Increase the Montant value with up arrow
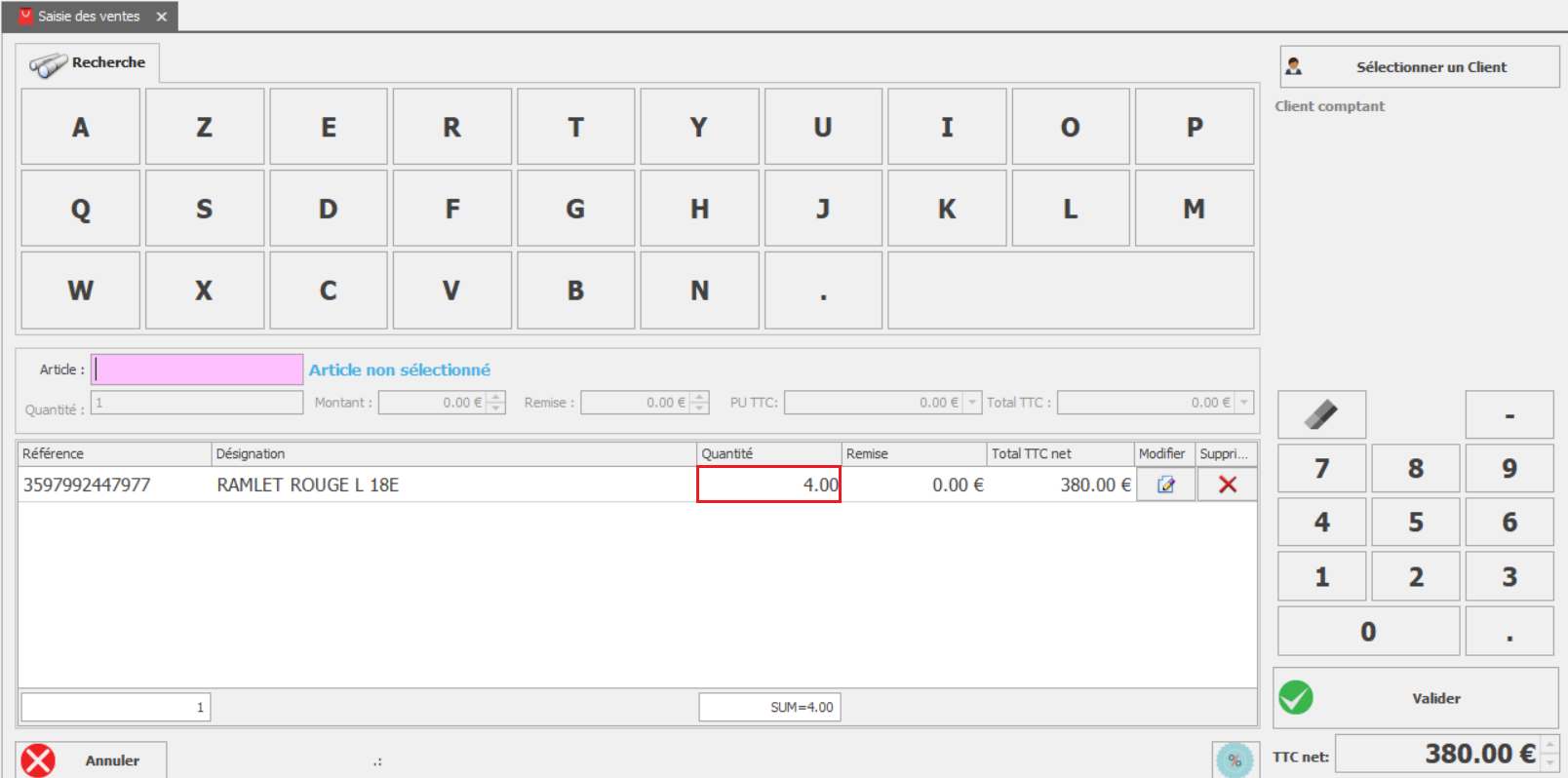Viewport: 1568px width, 778px height. [496, 397]
